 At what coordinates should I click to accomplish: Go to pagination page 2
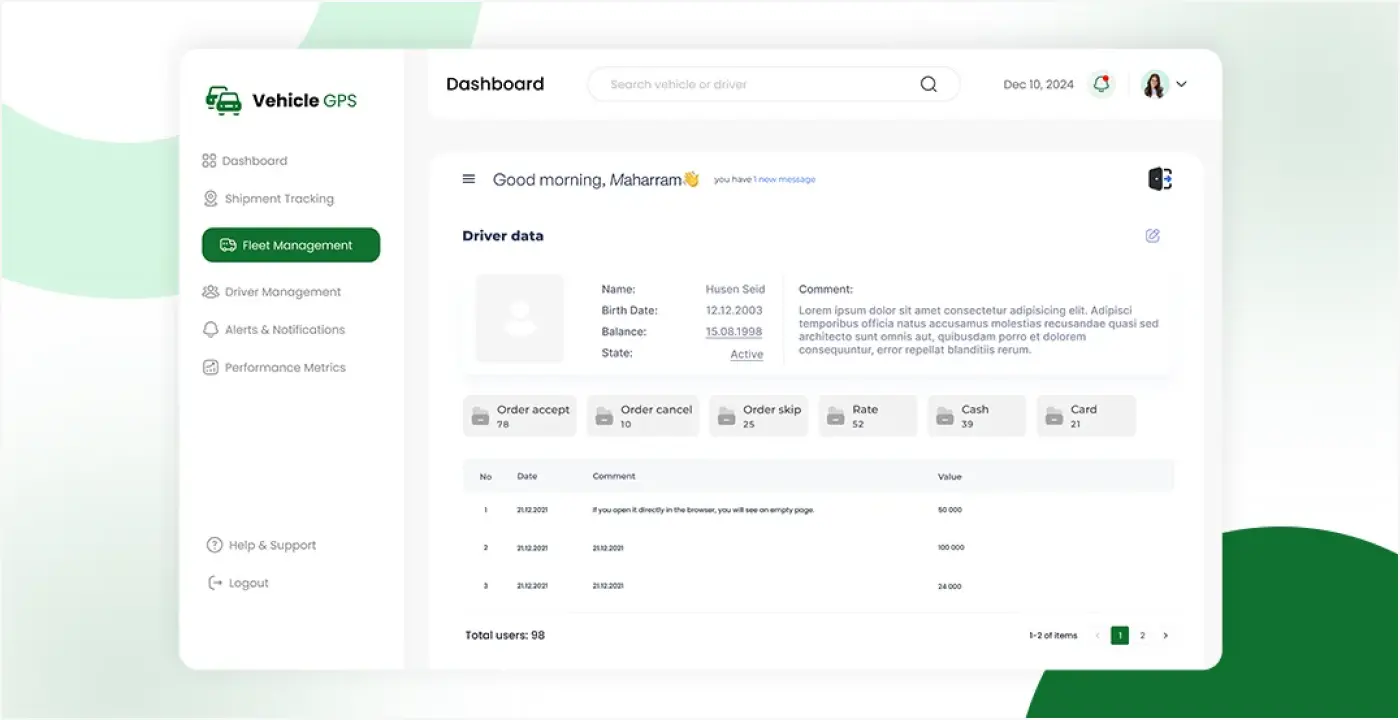click(1142, 635)
